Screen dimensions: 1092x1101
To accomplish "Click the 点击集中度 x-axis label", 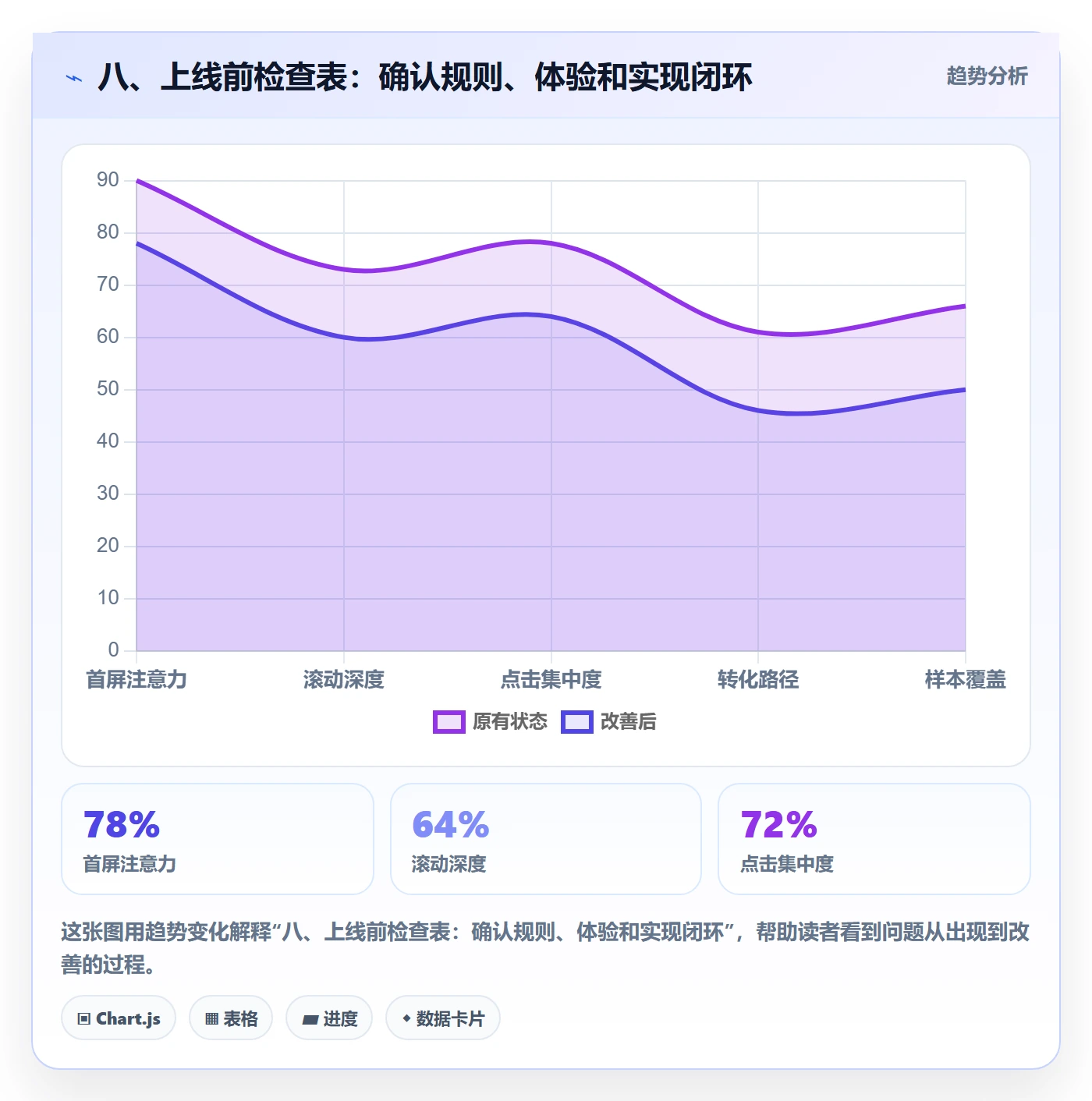I will (551, 680).
